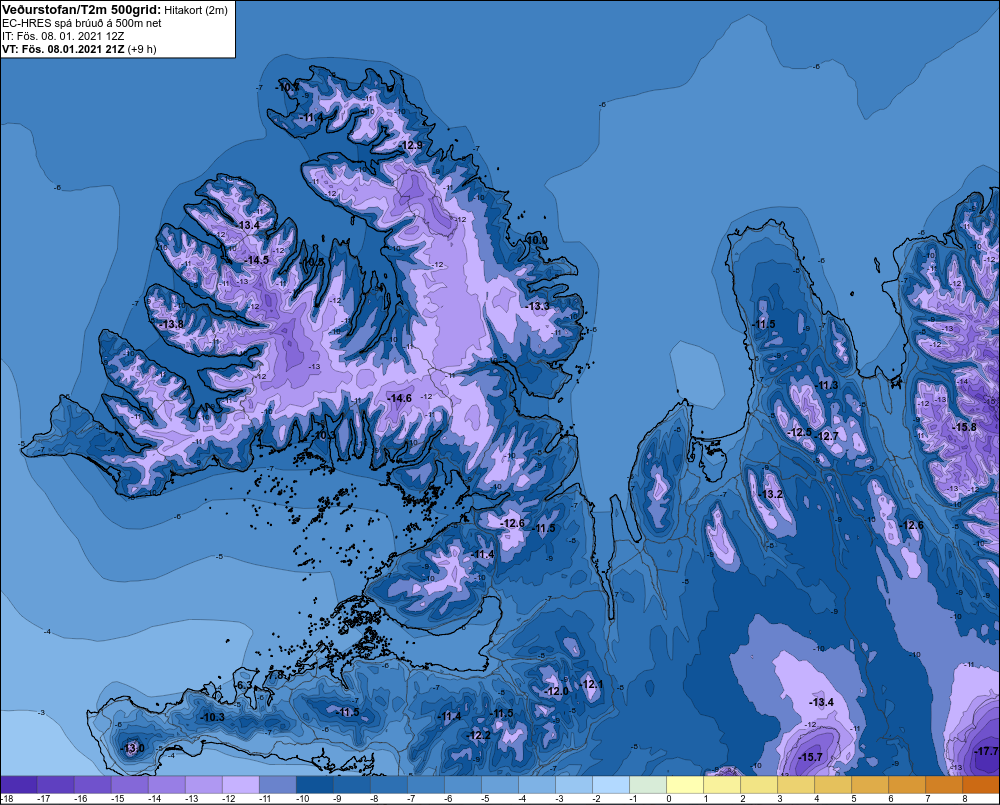Click the -12.7 temperature label on the map
The height and width of the screenshot is (805, 1000).
[827, 436]
